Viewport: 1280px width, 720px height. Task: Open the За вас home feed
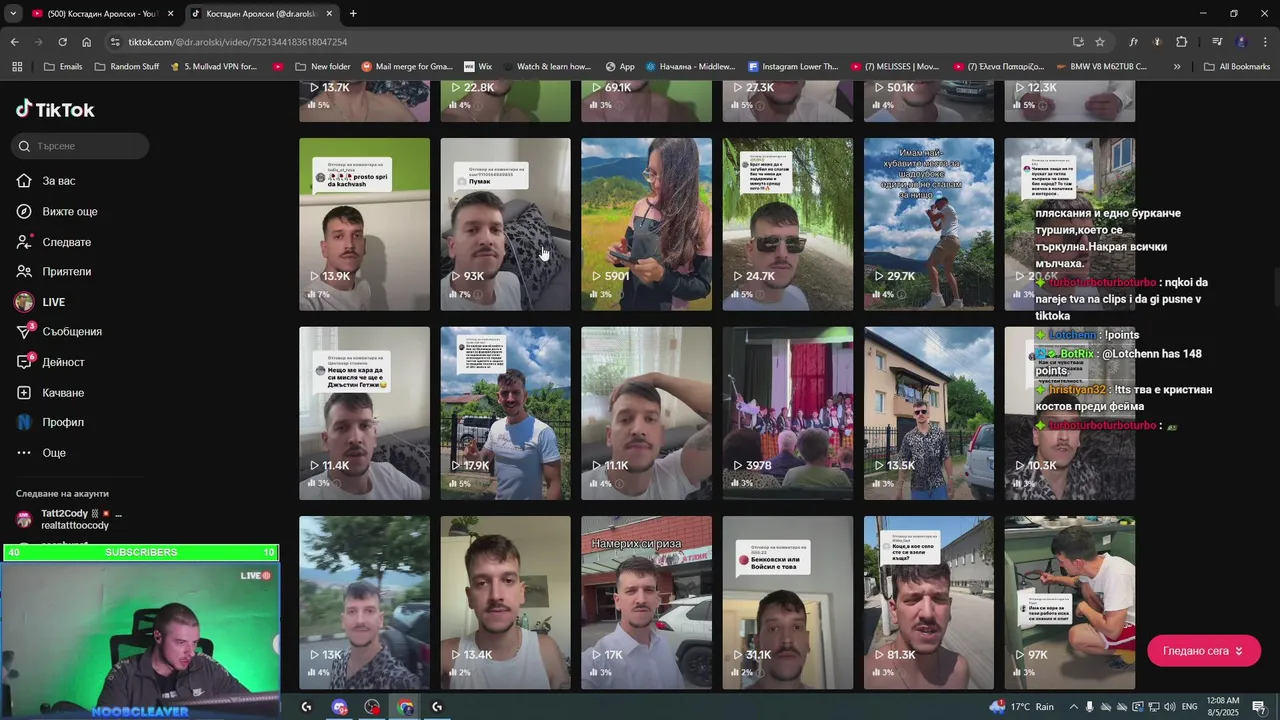pos(58,181)
